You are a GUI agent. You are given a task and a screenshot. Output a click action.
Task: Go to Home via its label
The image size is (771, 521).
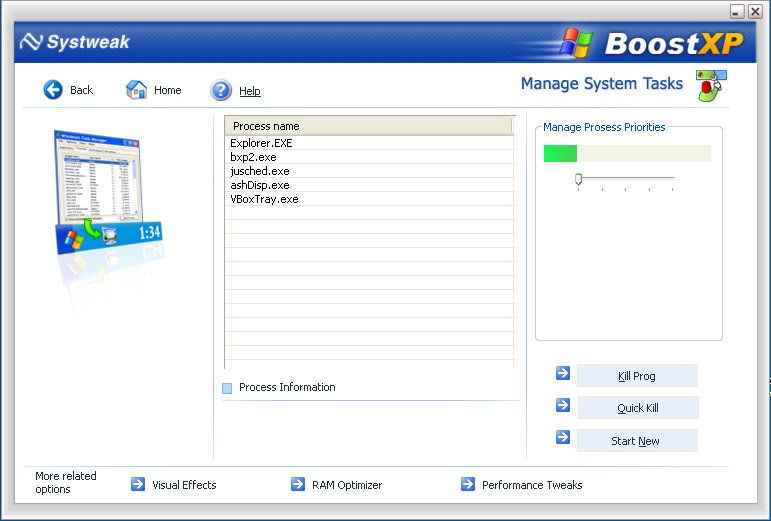point(168,90)
